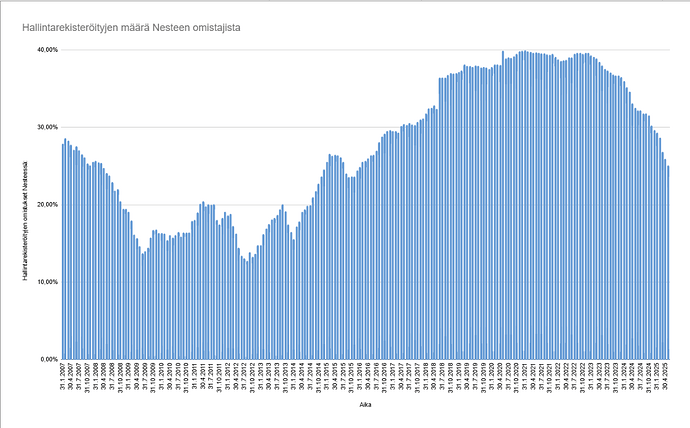
Task: Select the '31.10.2009' x-axis date label
Action: pyautogui.click(x=154, y=378)
